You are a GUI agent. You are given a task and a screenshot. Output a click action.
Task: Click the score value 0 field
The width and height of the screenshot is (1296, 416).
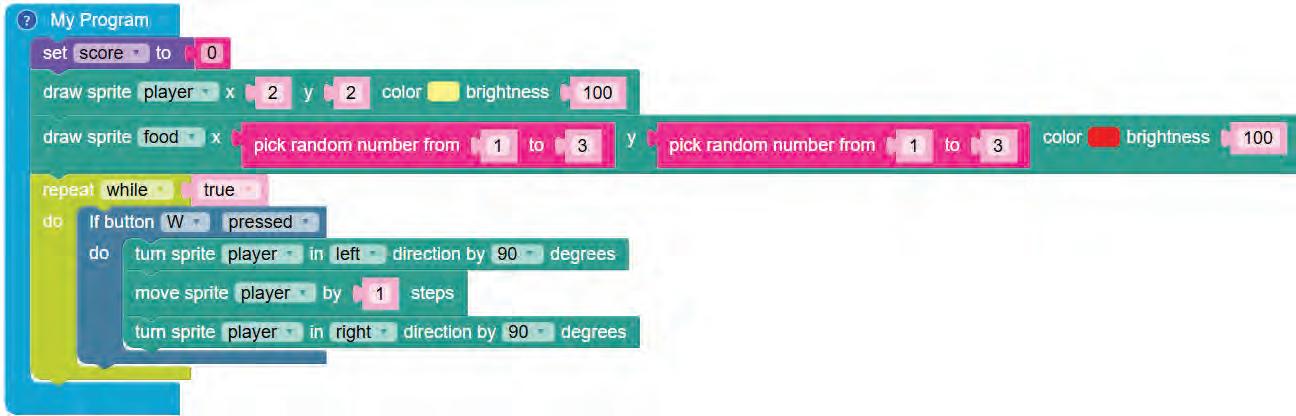(x=211, y=53)
